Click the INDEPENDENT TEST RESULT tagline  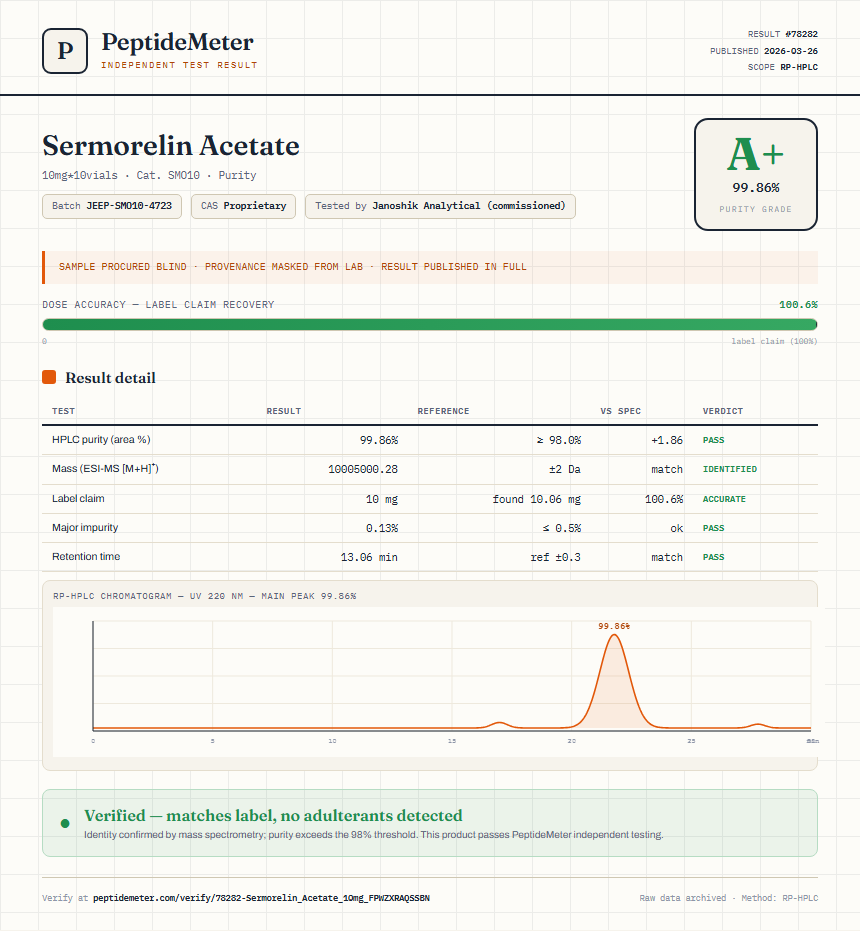(x=179, y=65)
